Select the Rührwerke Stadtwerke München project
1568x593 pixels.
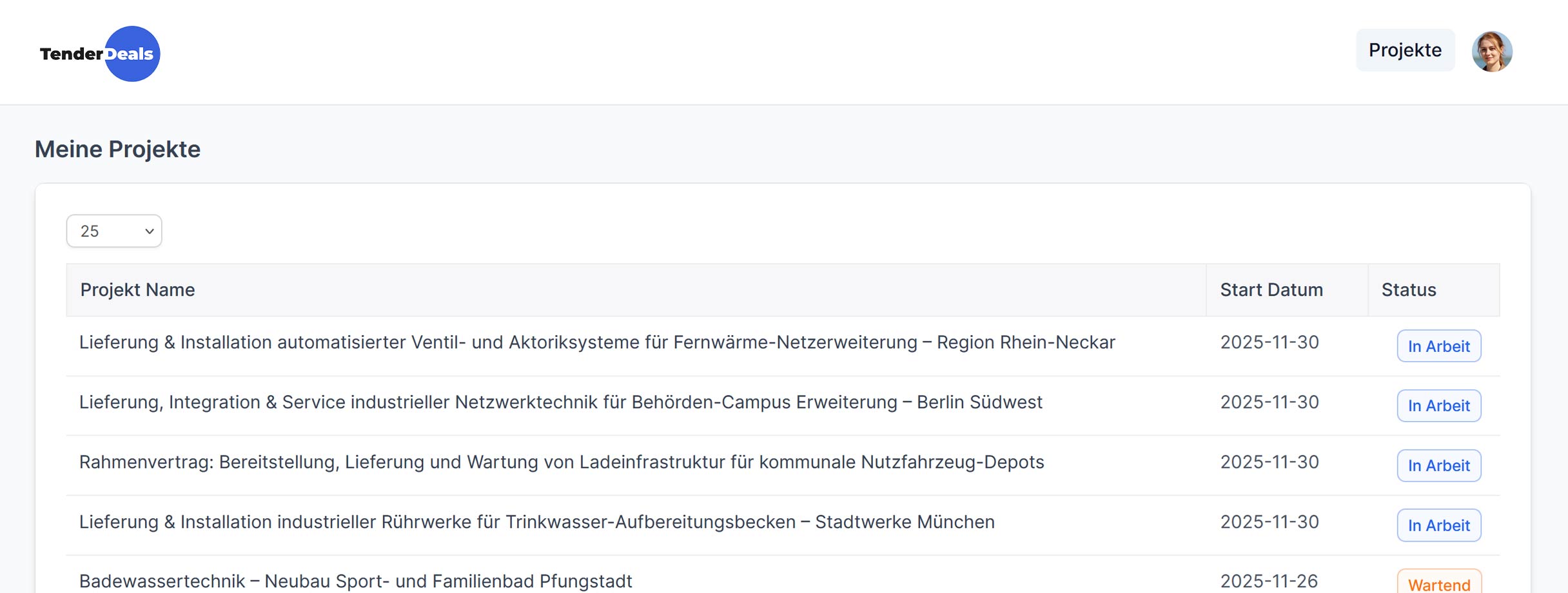click(536, 522)
